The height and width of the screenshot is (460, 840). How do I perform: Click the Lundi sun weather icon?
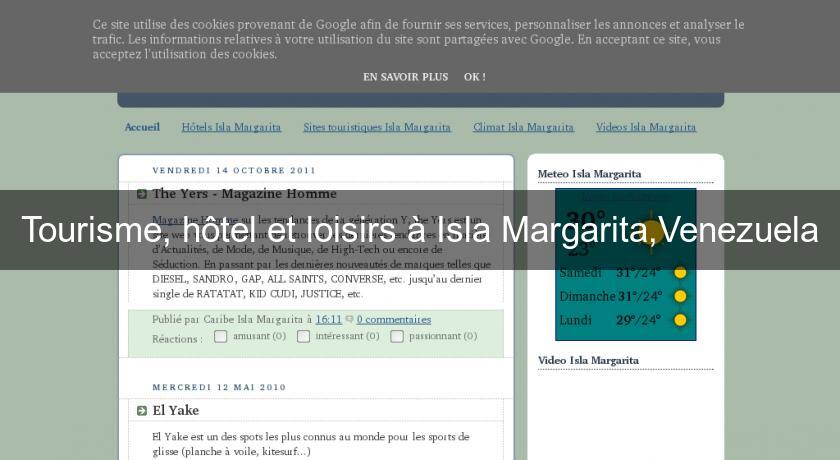[680, 320]
